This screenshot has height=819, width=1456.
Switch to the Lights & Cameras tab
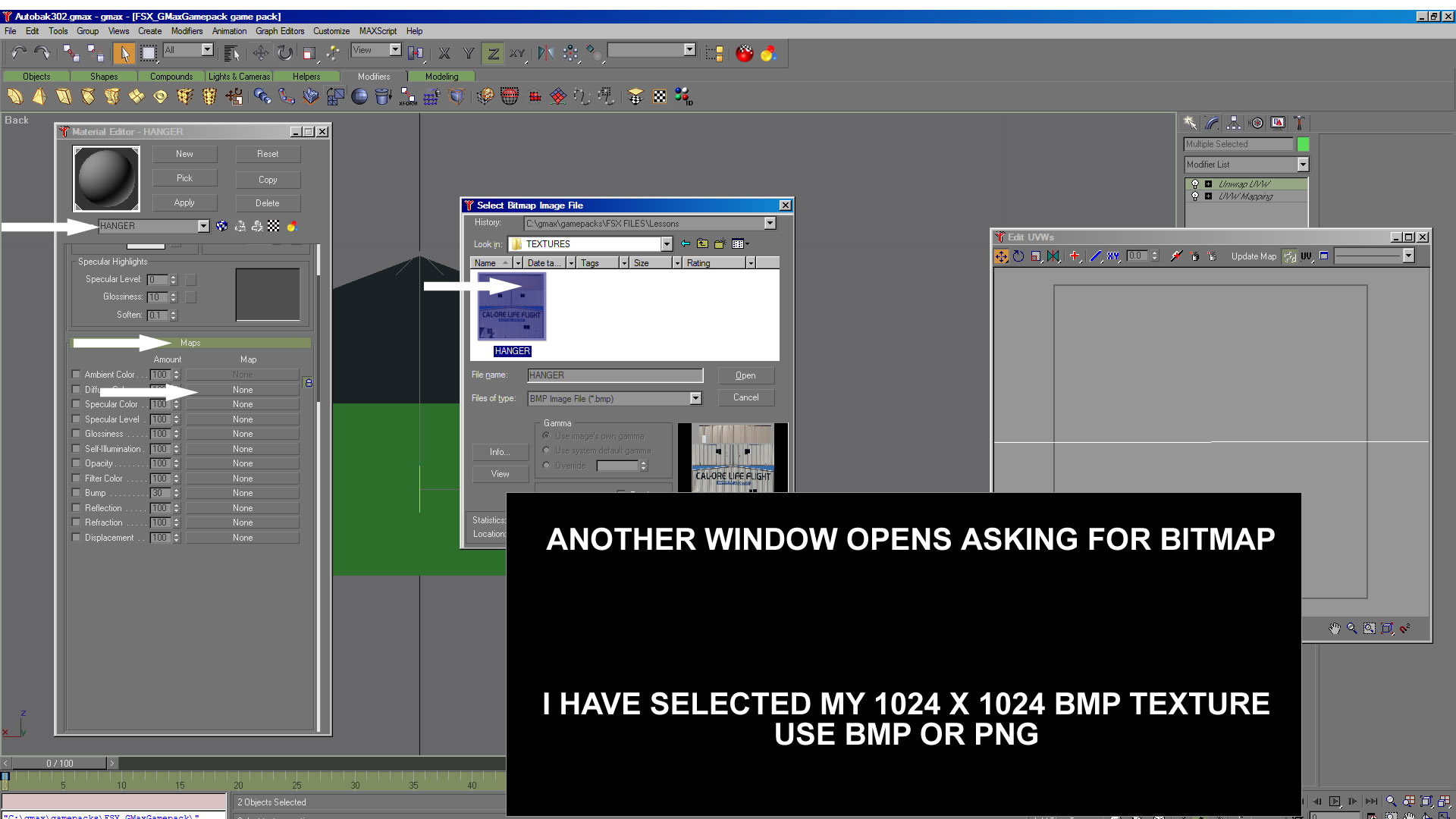pyautogui.click(x=239, y=77)
